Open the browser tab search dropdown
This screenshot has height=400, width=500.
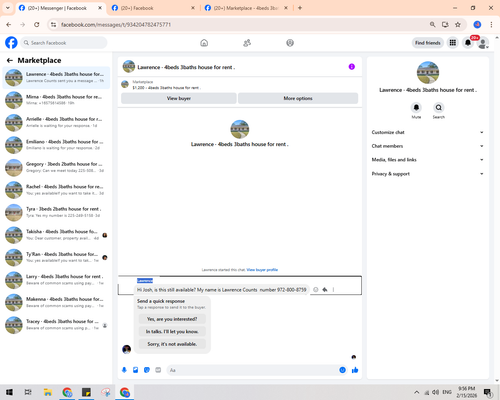click(x=8, y=8)
